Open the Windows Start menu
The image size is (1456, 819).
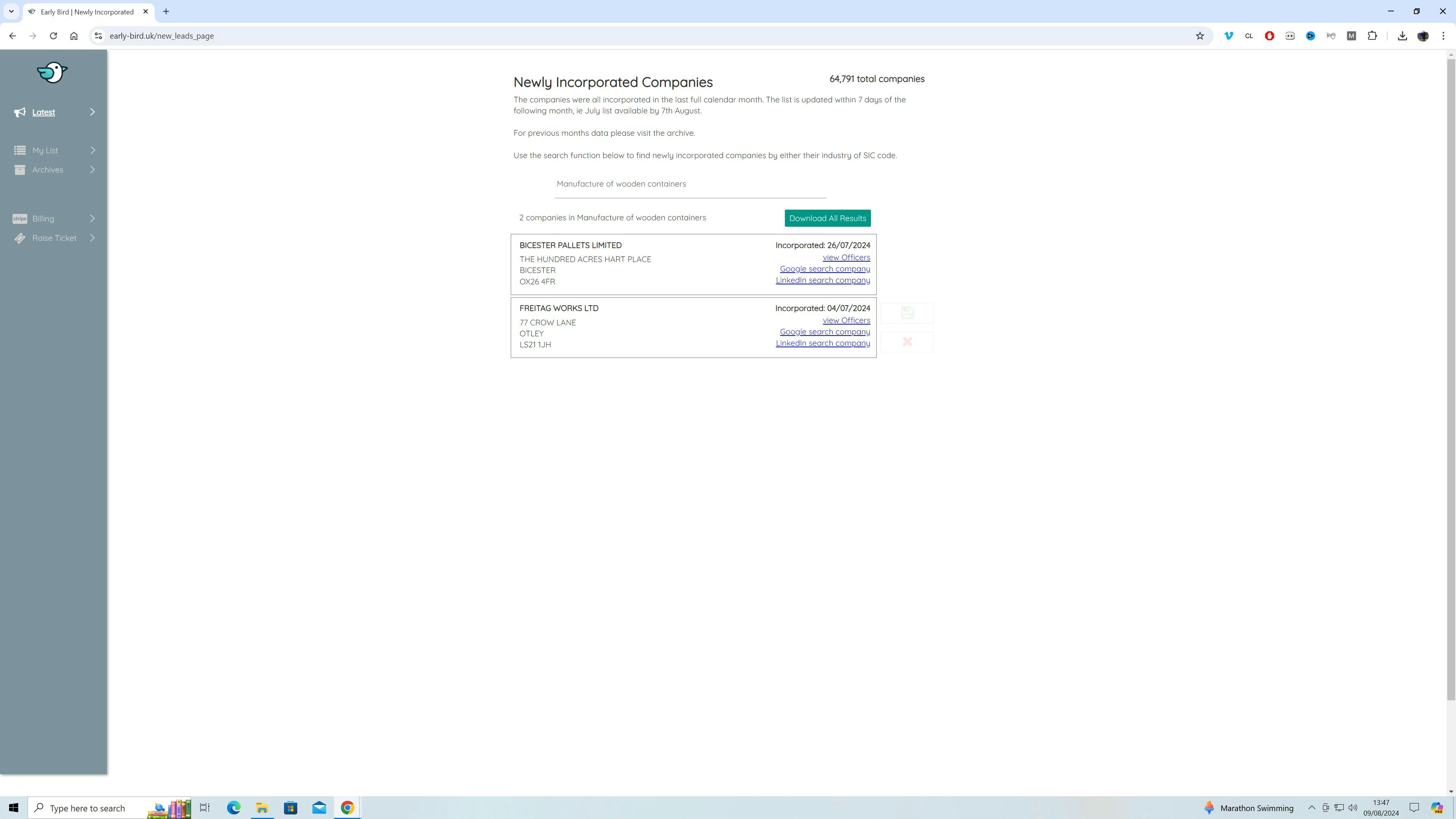tap(14, 808)
